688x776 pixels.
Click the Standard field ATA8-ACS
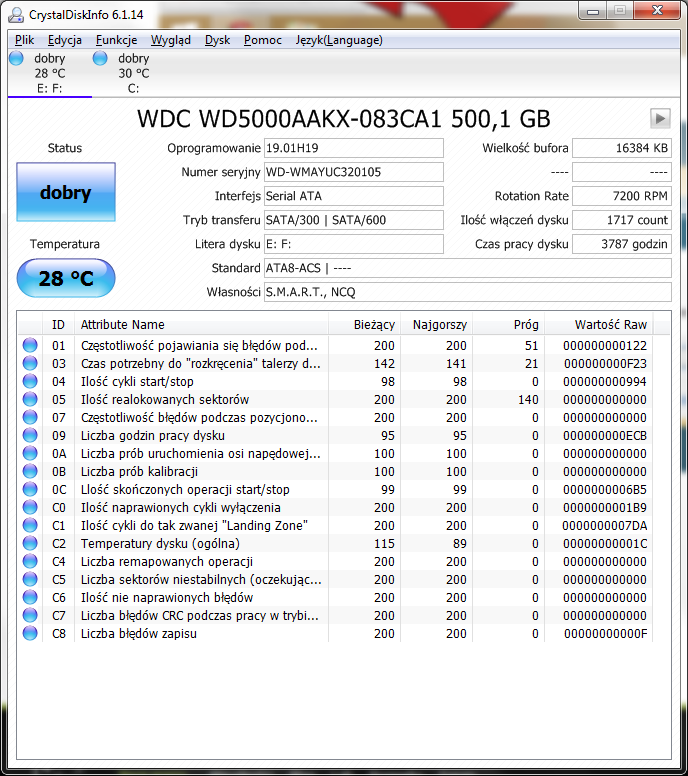pos(467,268)
